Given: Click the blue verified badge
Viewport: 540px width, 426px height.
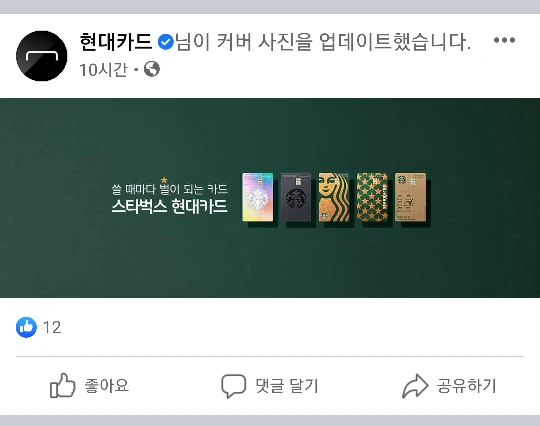Looking at the screenshot, I should (x=166, y=42).
